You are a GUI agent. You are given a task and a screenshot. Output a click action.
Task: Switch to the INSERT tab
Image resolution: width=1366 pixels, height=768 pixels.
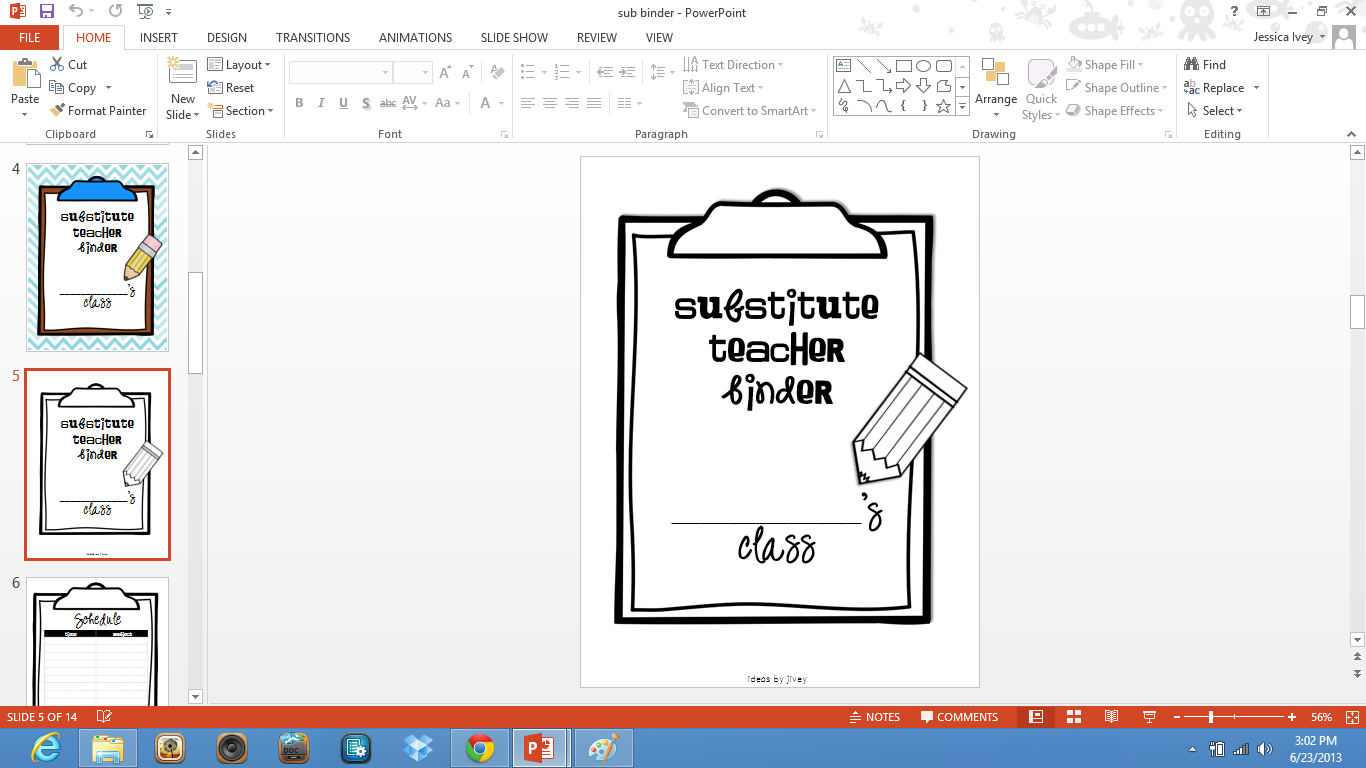pyautogui.click(x=159, y=37)
